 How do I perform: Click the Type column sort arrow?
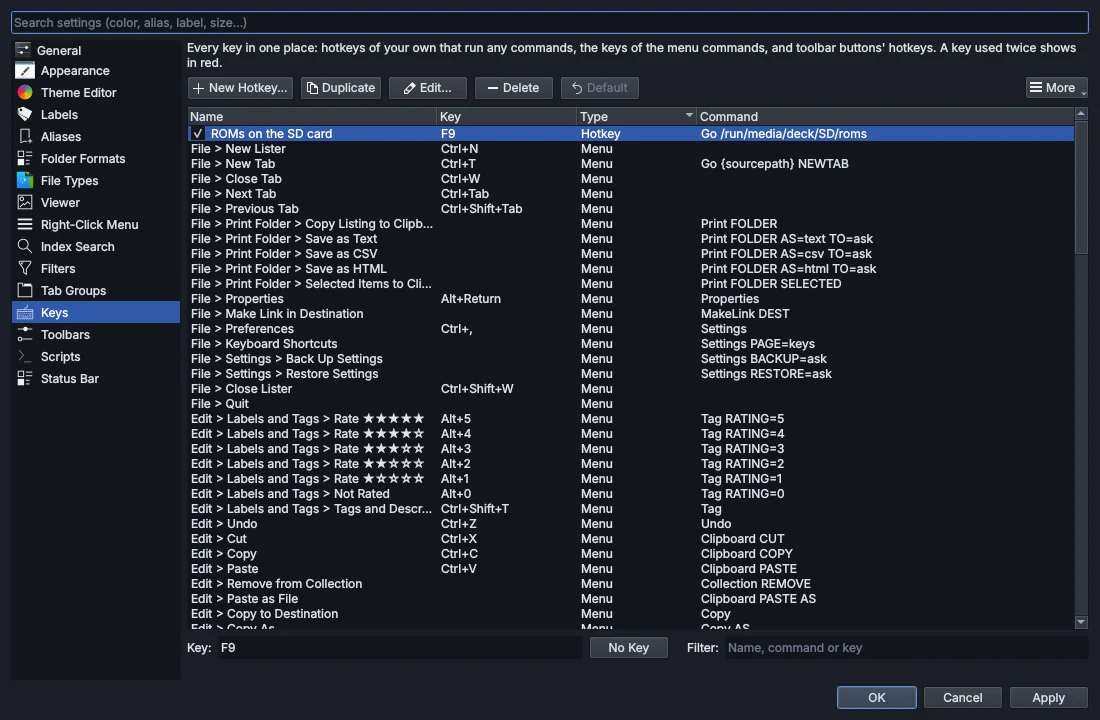pyautogui.click(x=689, y=115)
